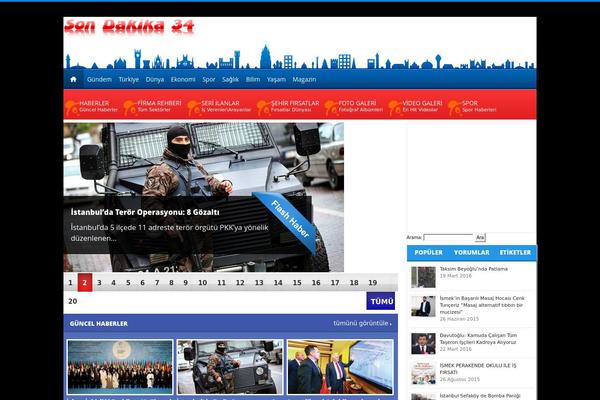This screenshot has height=400, width=600.
Task: Select slide number 19
Action: coord(373,282)
